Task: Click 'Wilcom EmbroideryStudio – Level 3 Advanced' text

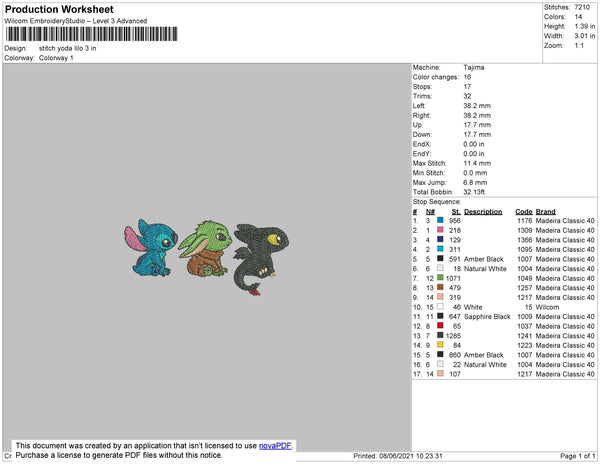Action: pyautogui.click(x=76, y=21)
